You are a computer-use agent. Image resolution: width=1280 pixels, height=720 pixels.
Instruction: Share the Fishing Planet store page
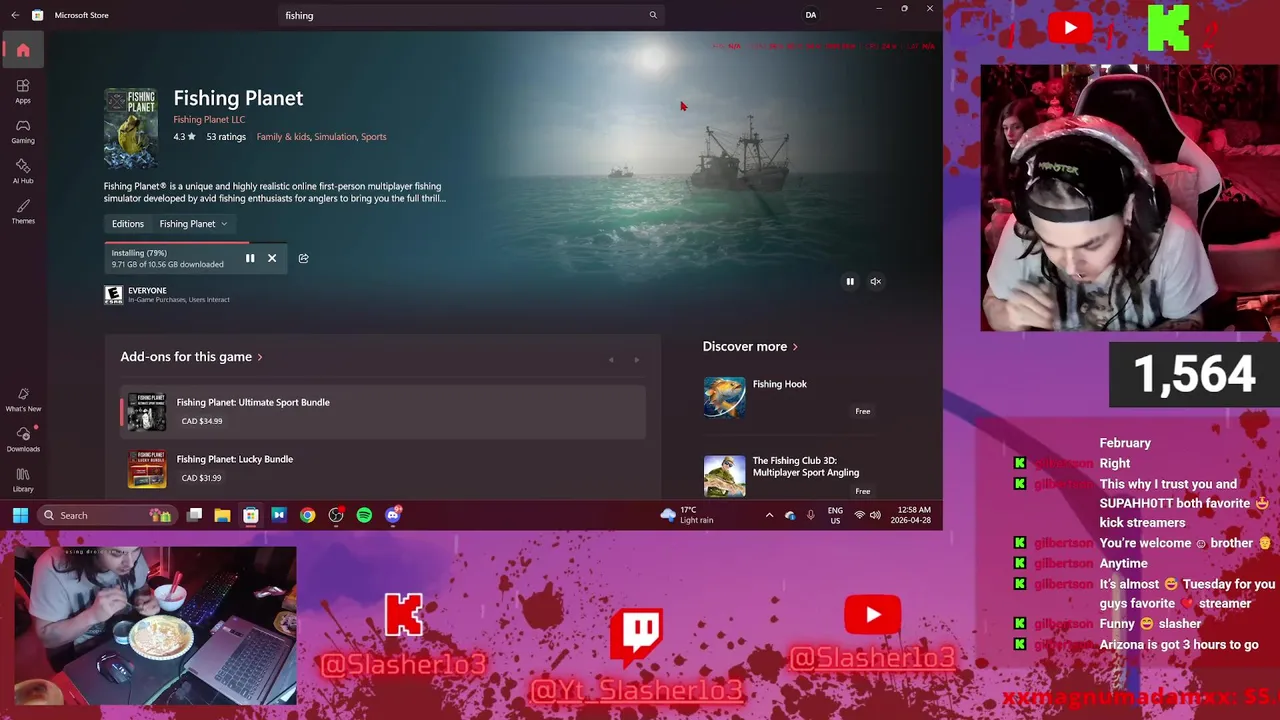(x=303, y=258)
